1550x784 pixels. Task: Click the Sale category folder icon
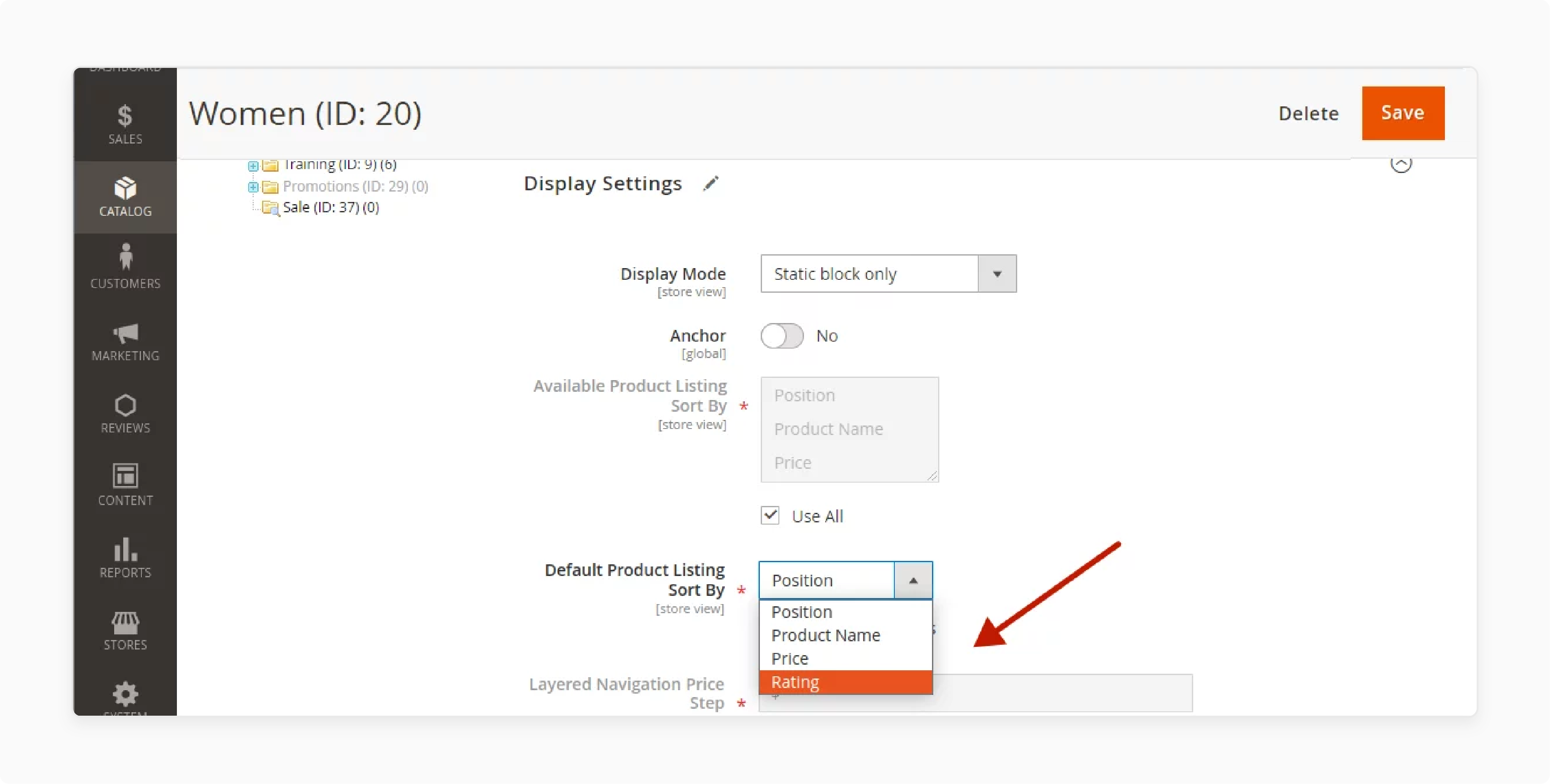[271, 208]
